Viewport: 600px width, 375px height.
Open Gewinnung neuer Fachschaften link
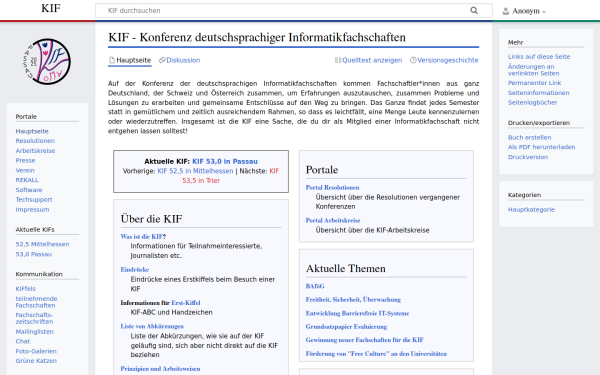[x=365, y=340]
